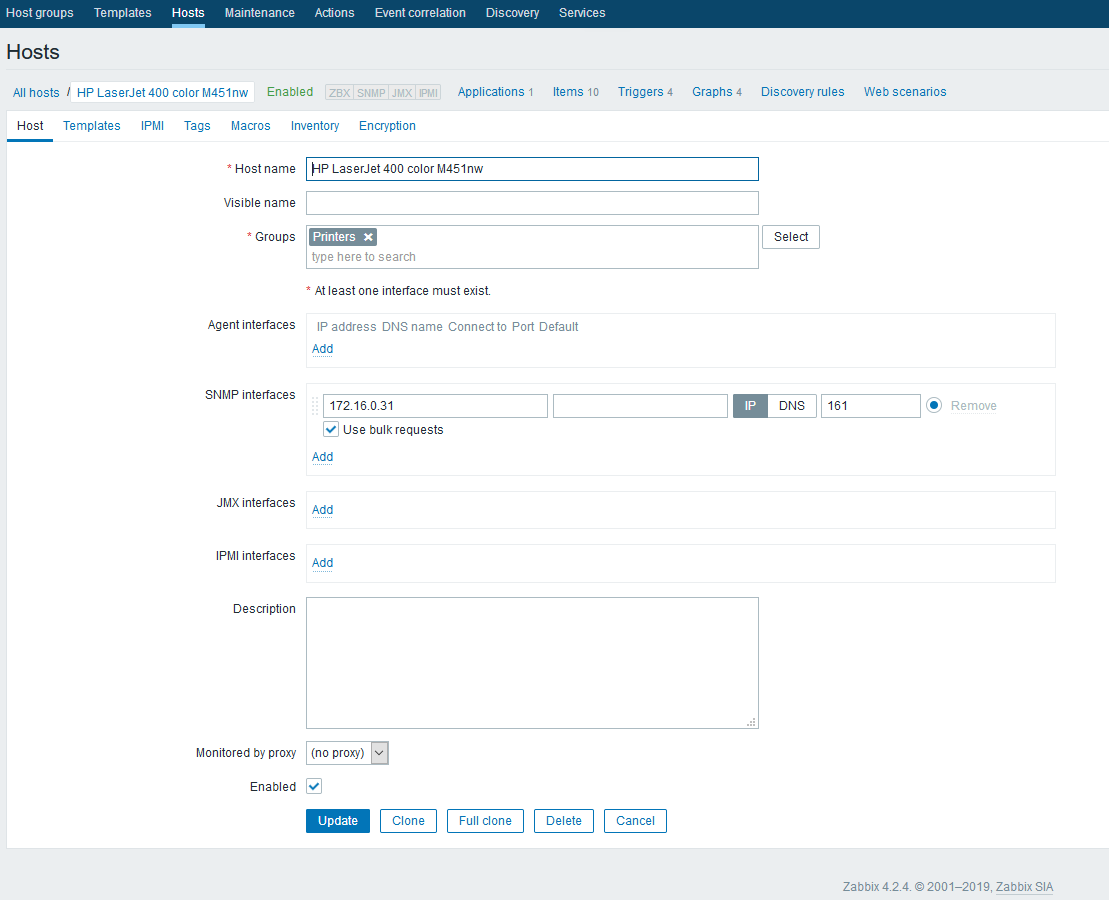Switch connect-to mode to IP

point(750,406)
